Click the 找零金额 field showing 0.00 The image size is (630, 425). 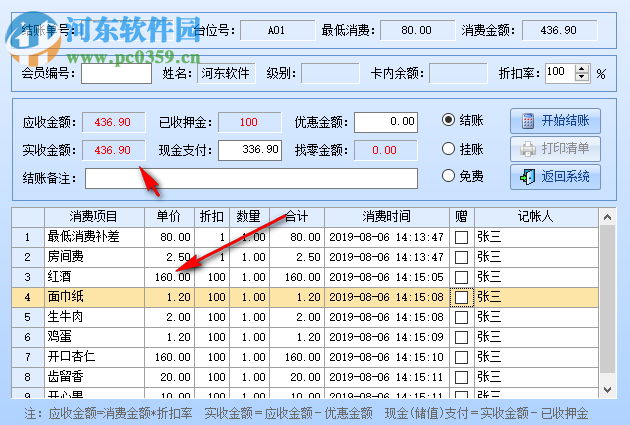pyautogui.click(x=386, y=150)
